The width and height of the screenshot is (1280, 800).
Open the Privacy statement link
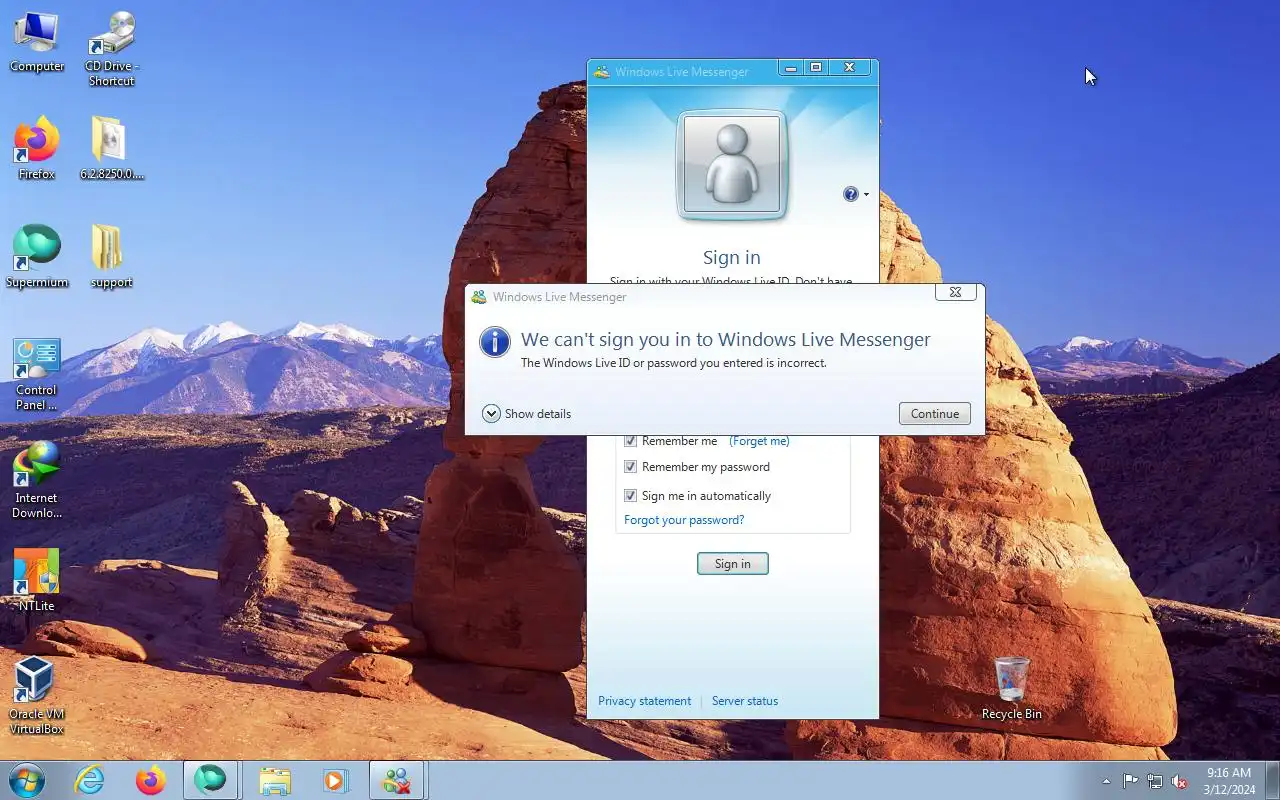click(x=645, y=701)
